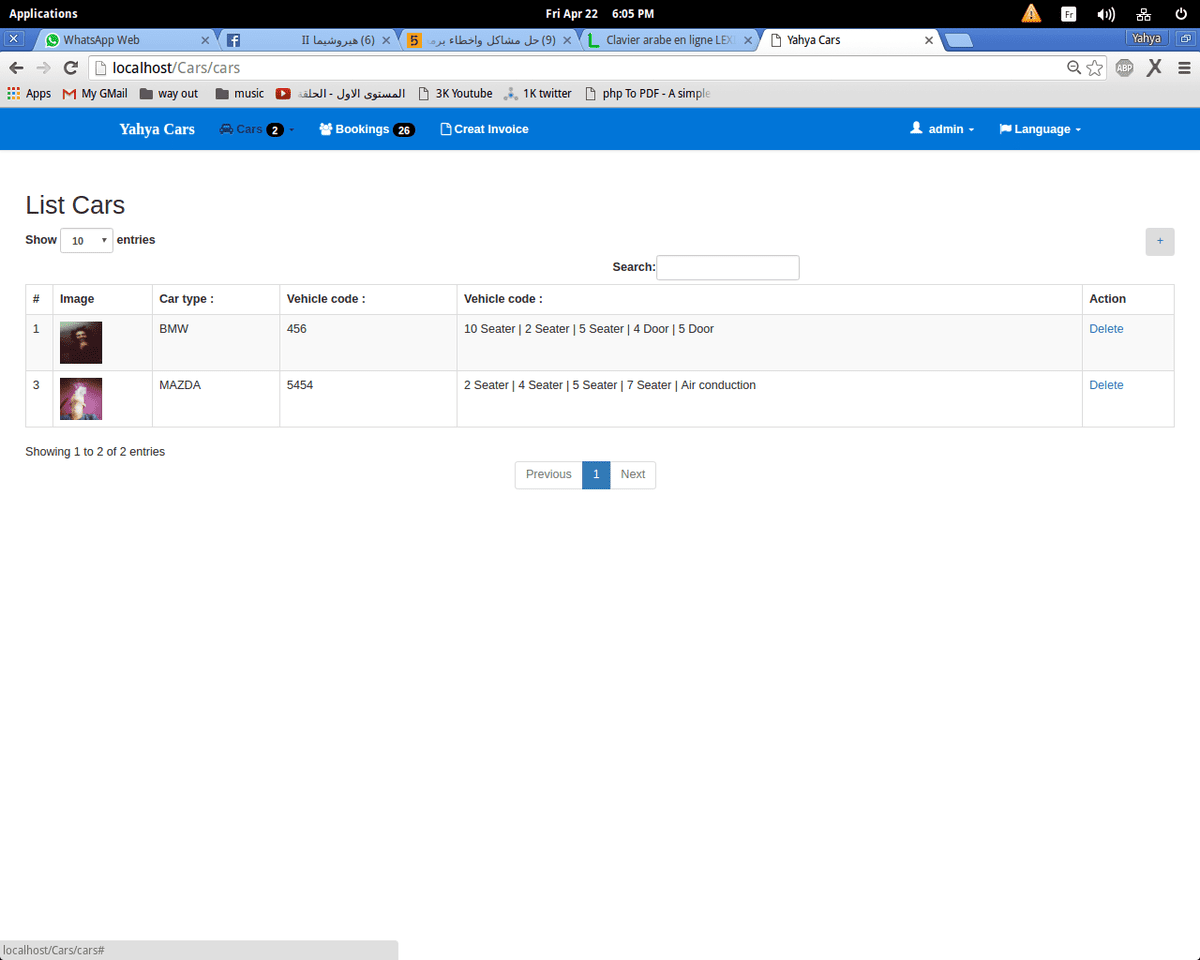Image resolution: width=1200 pixels, height=960 pixels.
Task: Open the Bookings menu item
Action: [x=366, y=129]
